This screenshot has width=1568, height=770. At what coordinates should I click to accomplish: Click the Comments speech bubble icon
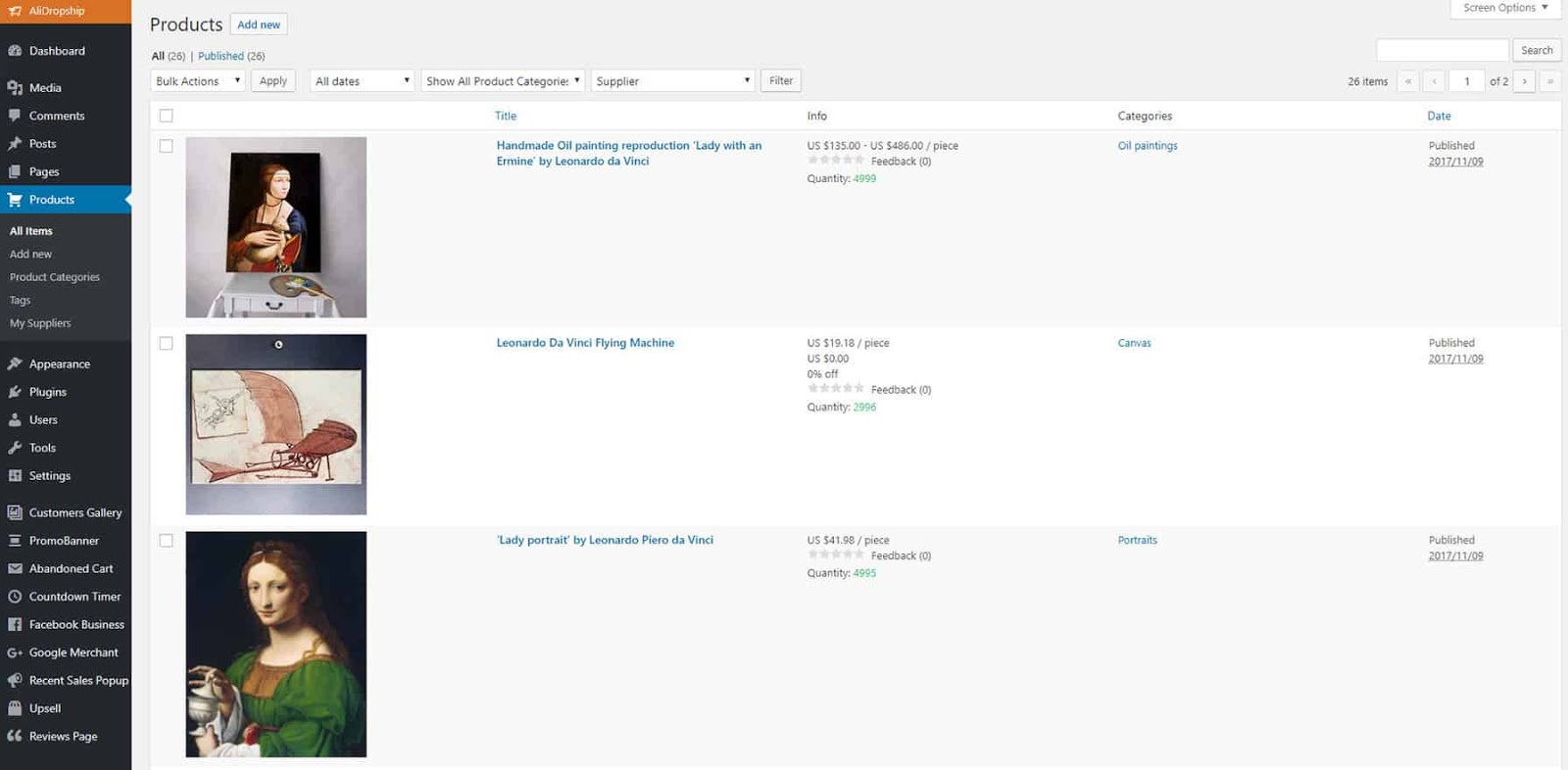click(x=15, y=116)
